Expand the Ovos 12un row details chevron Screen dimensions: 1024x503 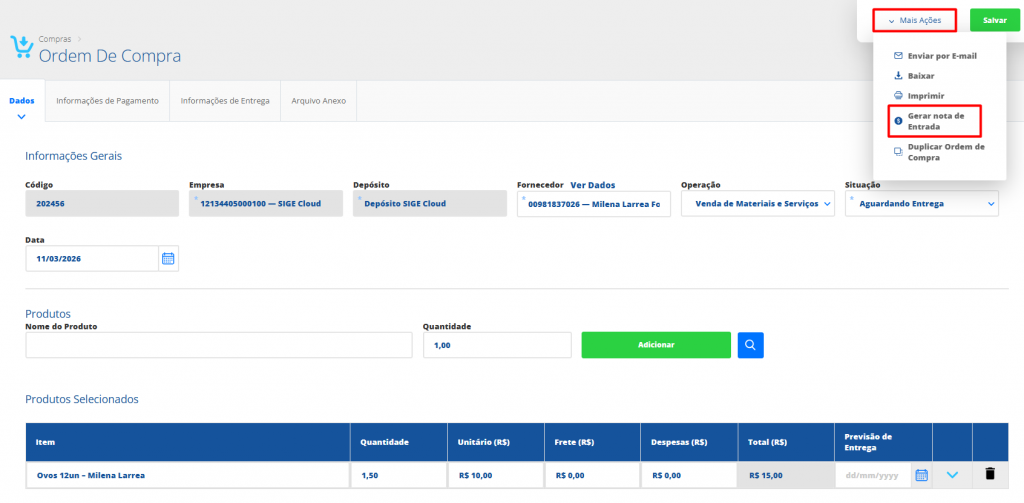952,475
